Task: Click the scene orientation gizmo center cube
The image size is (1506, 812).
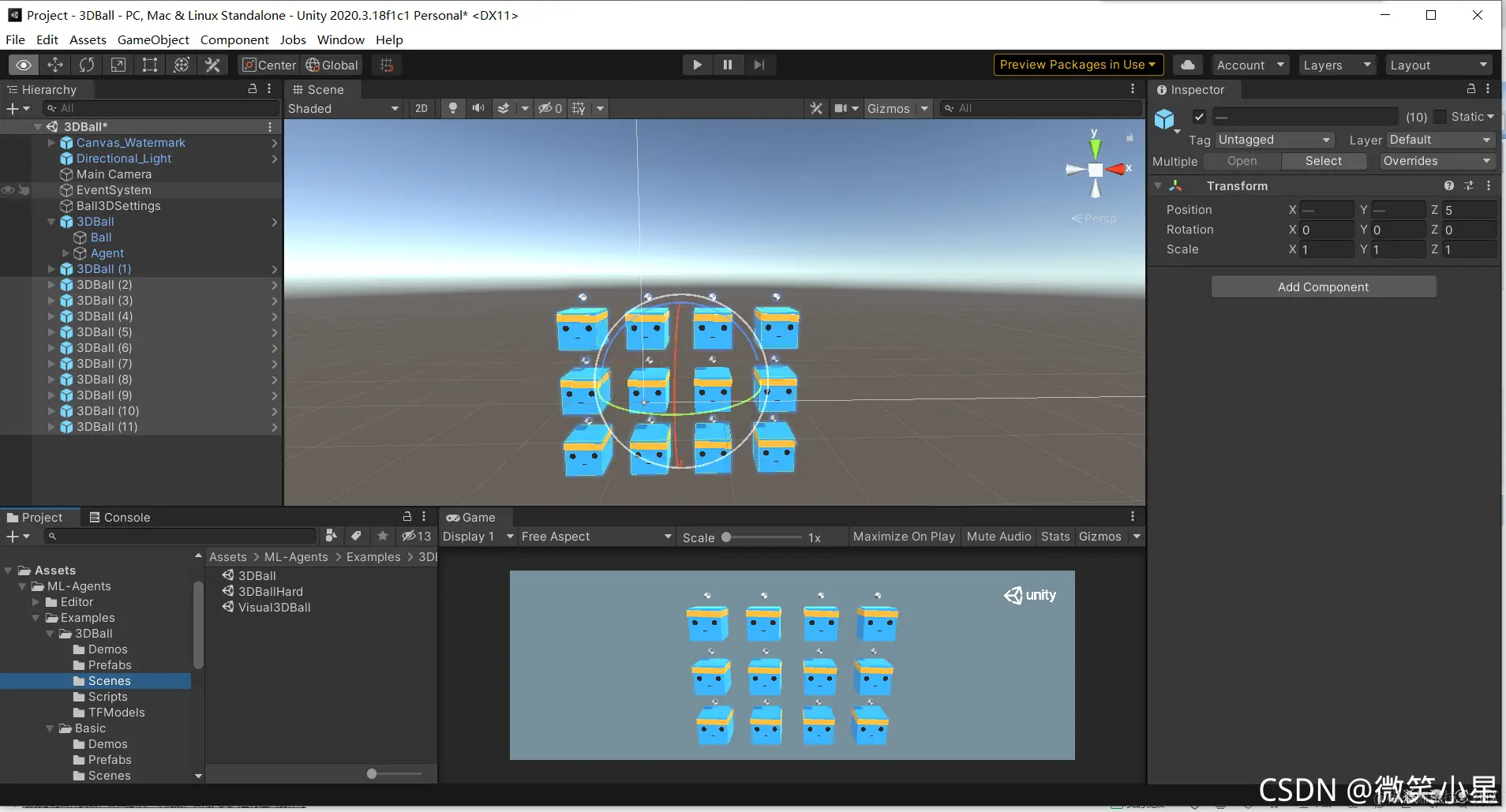Action: tap(1096, 170)
